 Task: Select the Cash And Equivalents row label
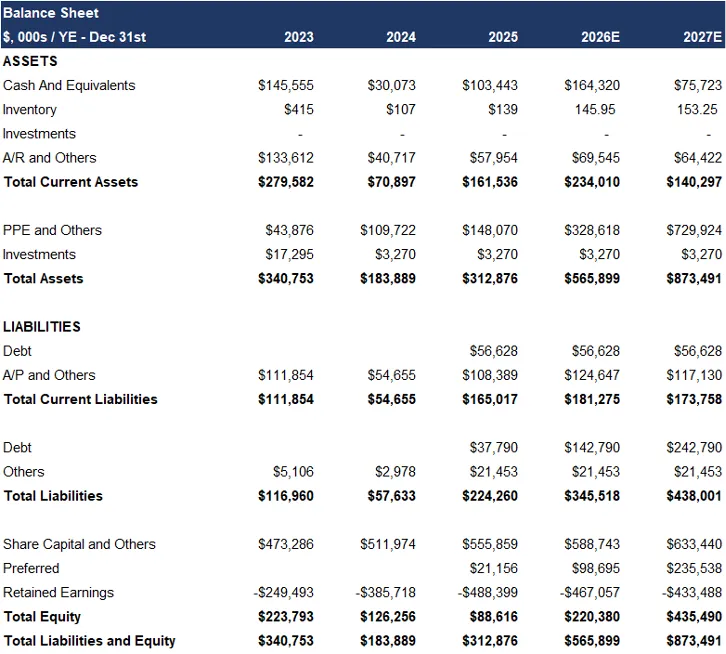pyautogui.click(x=69, y=85)
